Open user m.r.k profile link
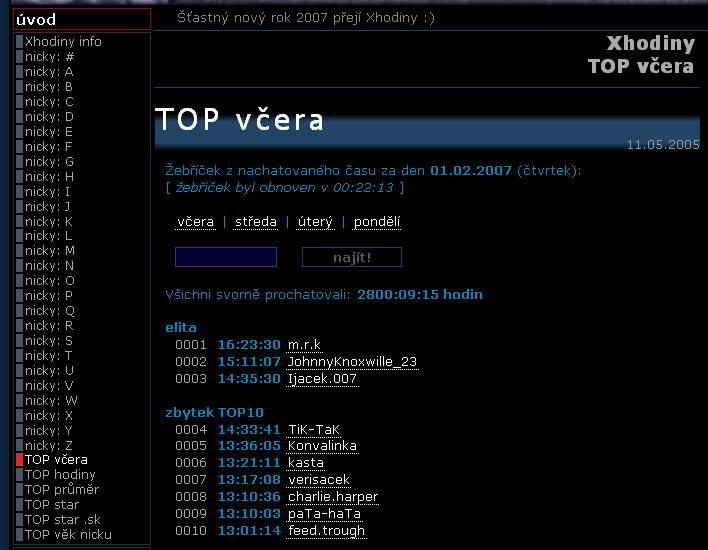Viewport: 708px width, 550px height. [304, 345]
